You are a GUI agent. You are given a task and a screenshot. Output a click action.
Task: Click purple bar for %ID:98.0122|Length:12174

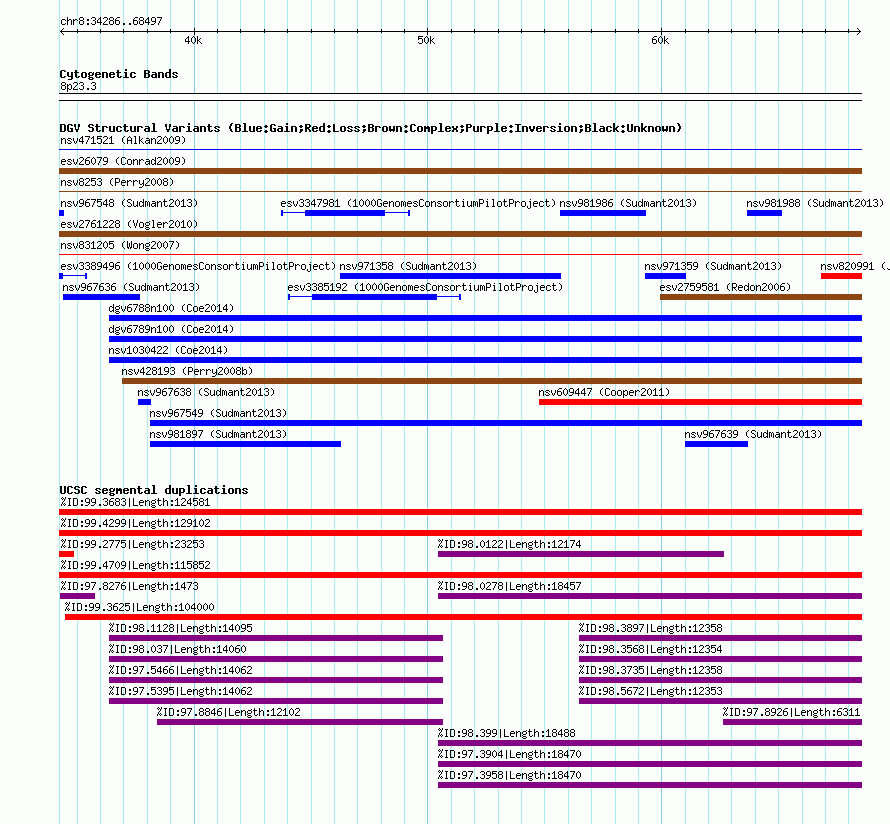581,554
